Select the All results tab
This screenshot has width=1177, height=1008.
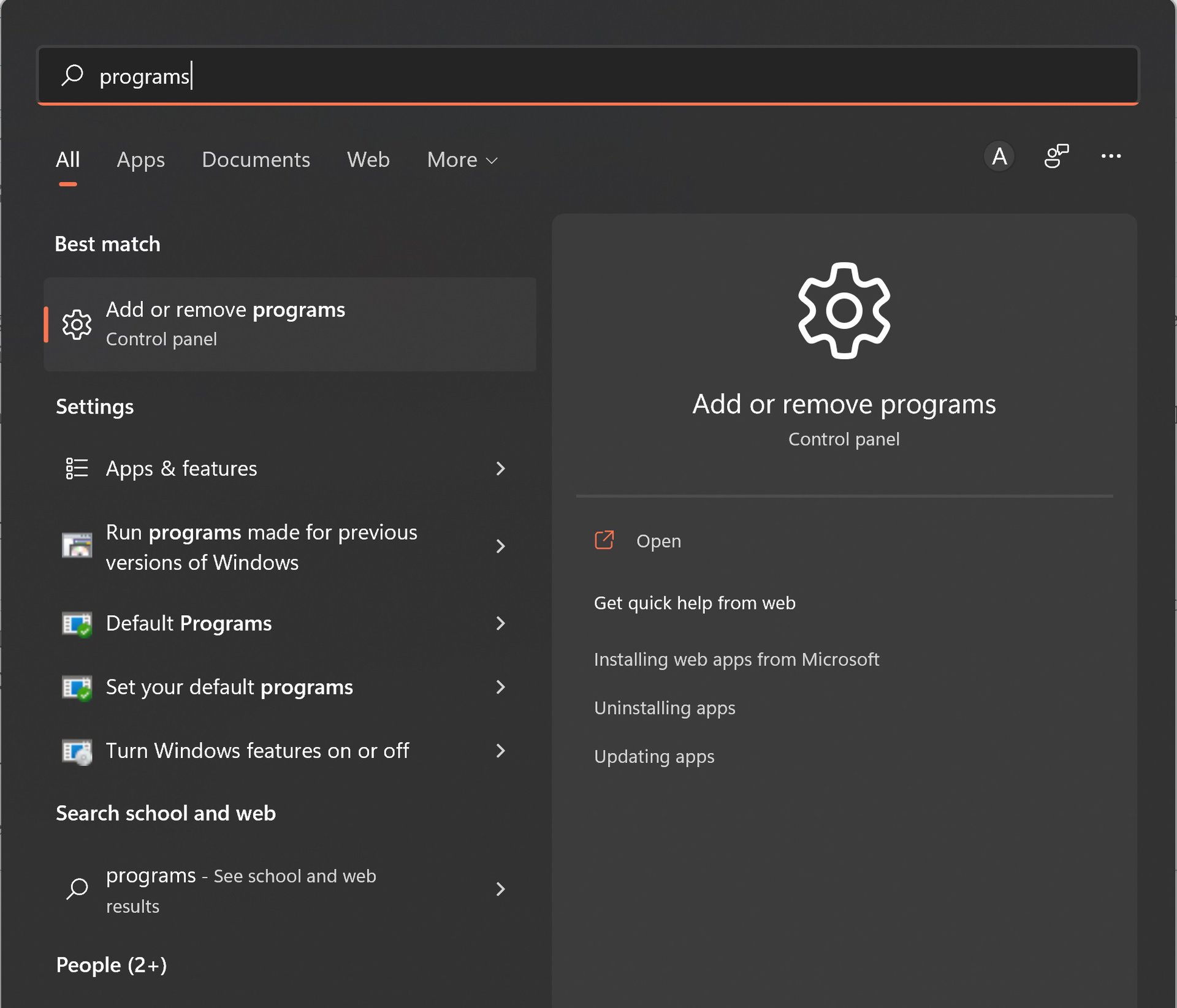(66, 159)
